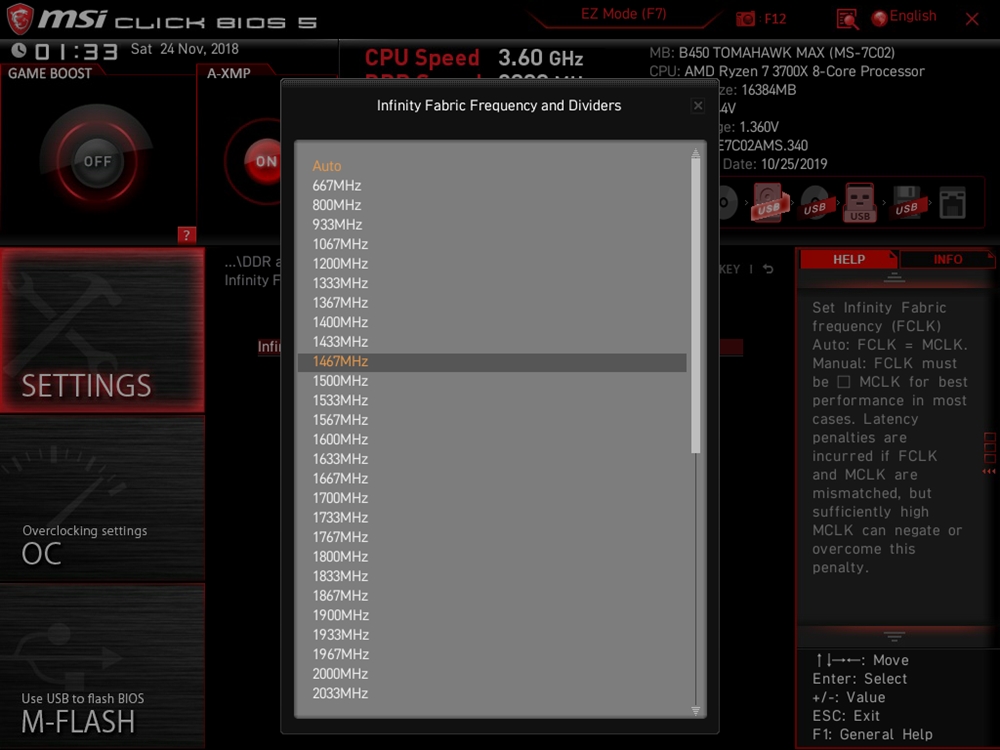Click the screenshot camera F12 icon

[745, 19]
